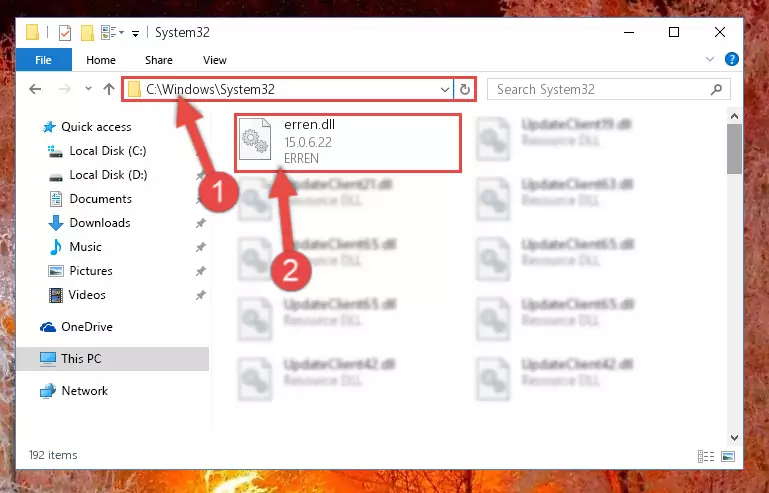Click the vertical scrollbar thumb
The height and width of the screenshot is (493, 769).
coord(734,149)
